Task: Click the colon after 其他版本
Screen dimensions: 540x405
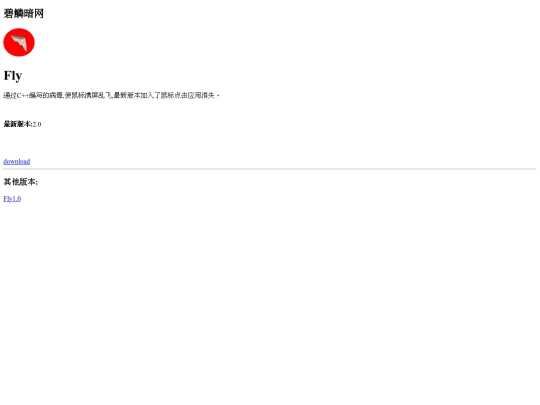Action: pos(37,182)
